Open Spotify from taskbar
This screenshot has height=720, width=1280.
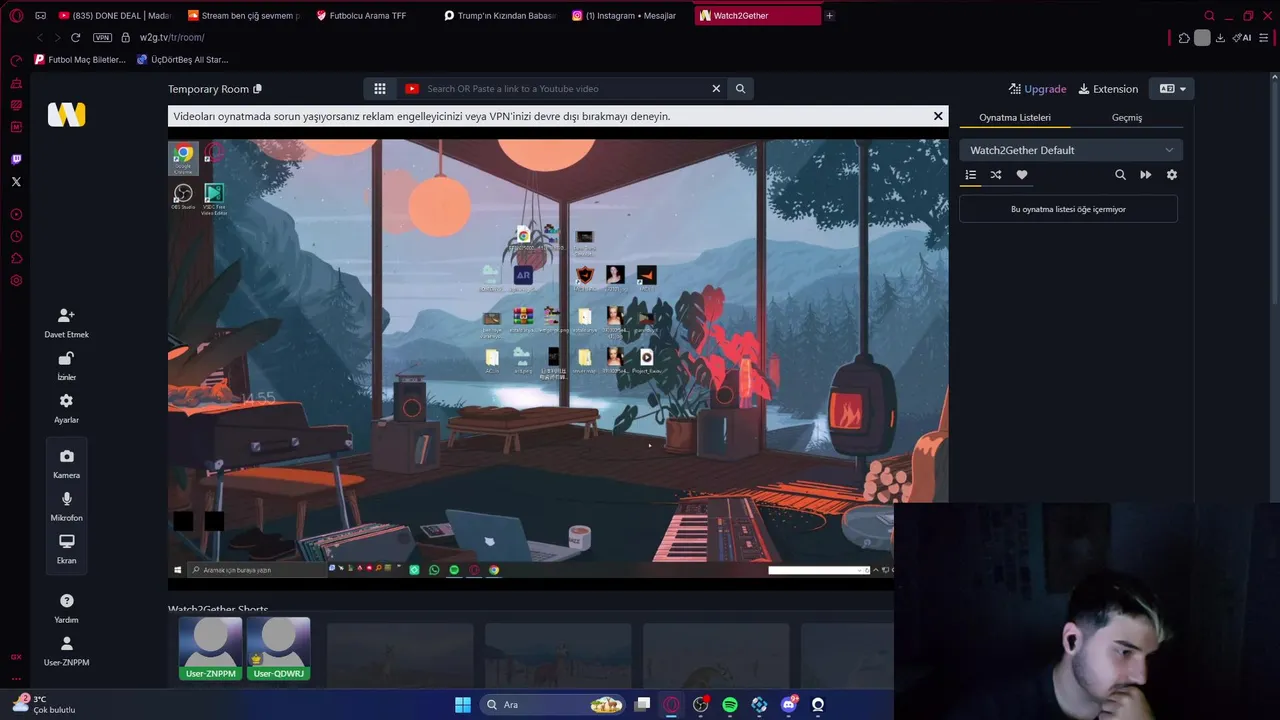(x=730, y=705)
